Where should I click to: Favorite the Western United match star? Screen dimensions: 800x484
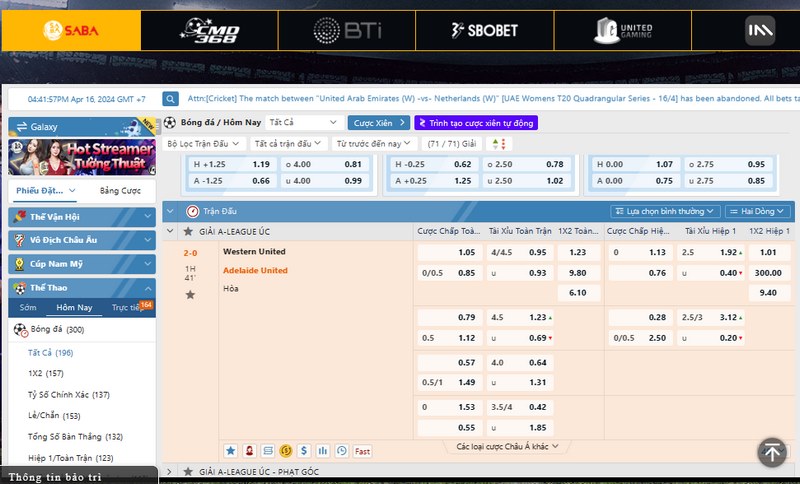point(190,294)
